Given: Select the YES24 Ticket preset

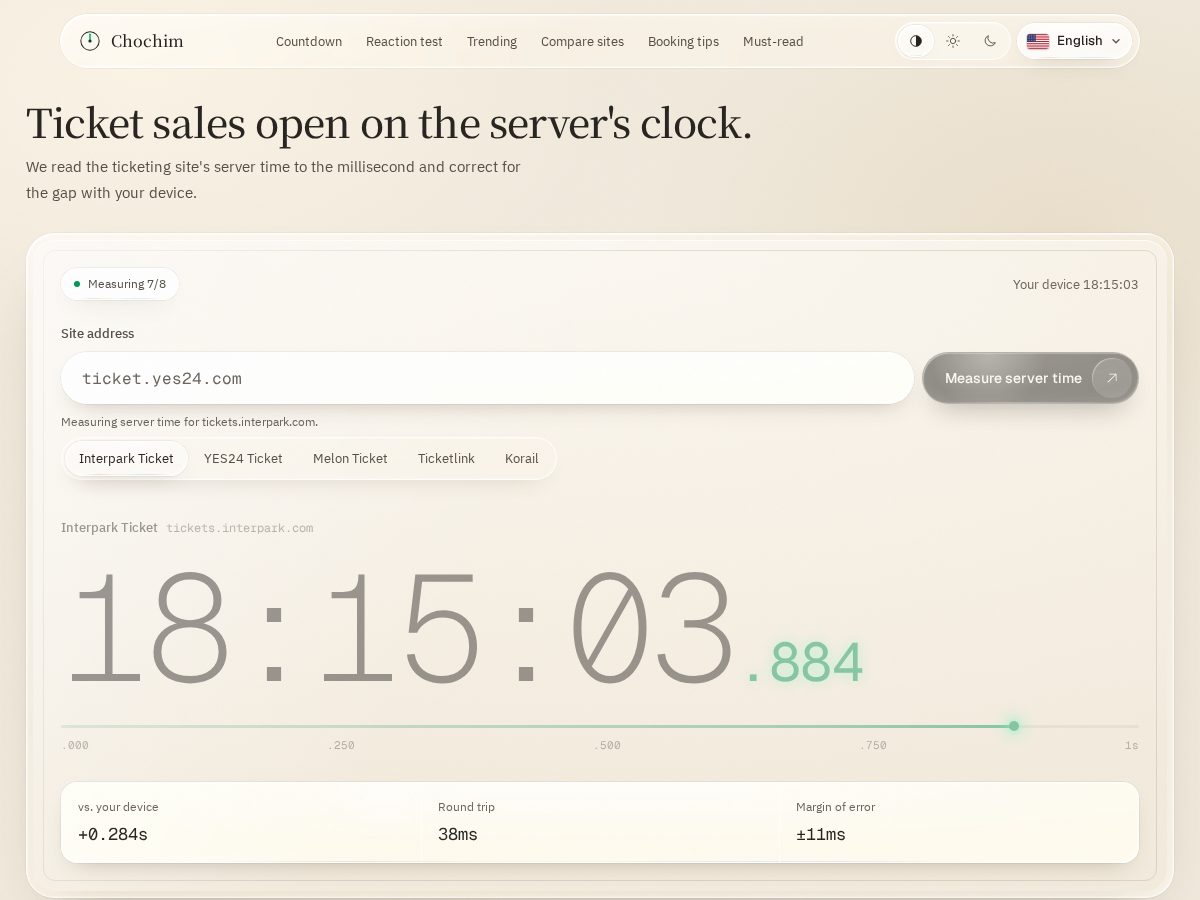Looking at the screenshot, I should tap(243, 458).
